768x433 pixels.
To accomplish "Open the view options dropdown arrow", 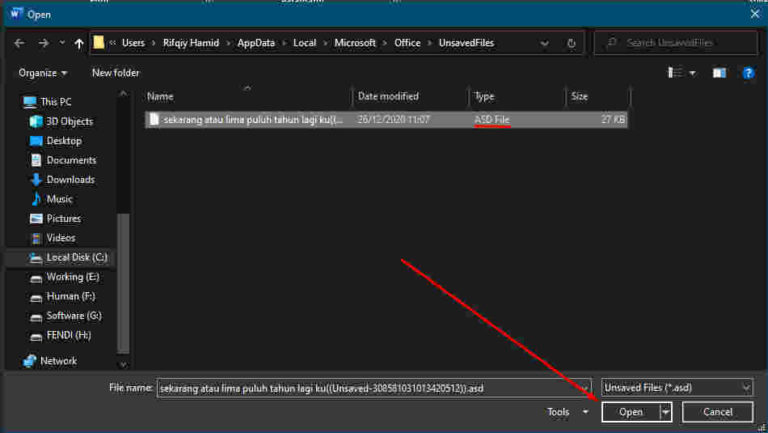I will 693,73.
